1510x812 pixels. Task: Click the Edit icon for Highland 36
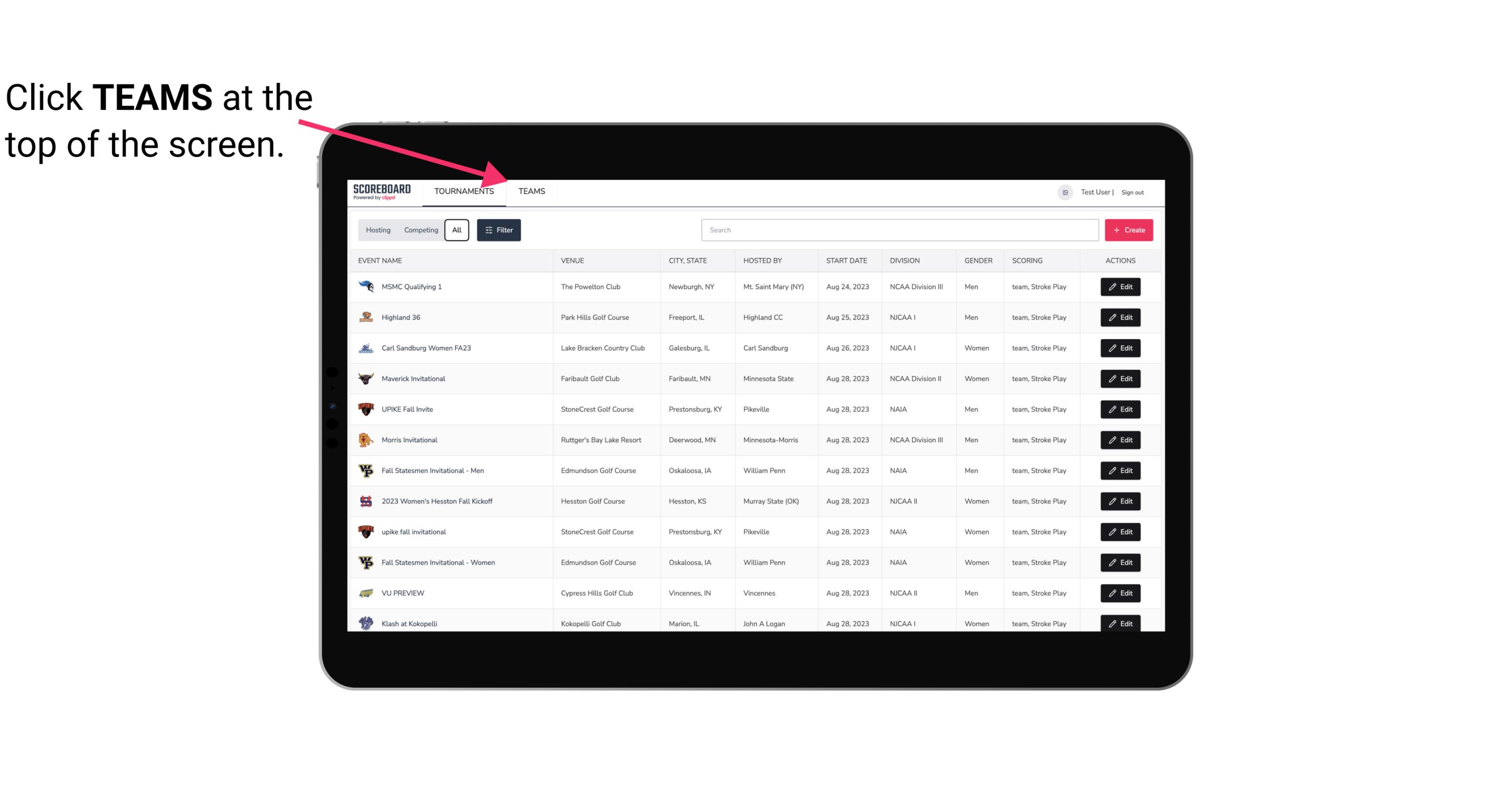(x=1120, y=317)
